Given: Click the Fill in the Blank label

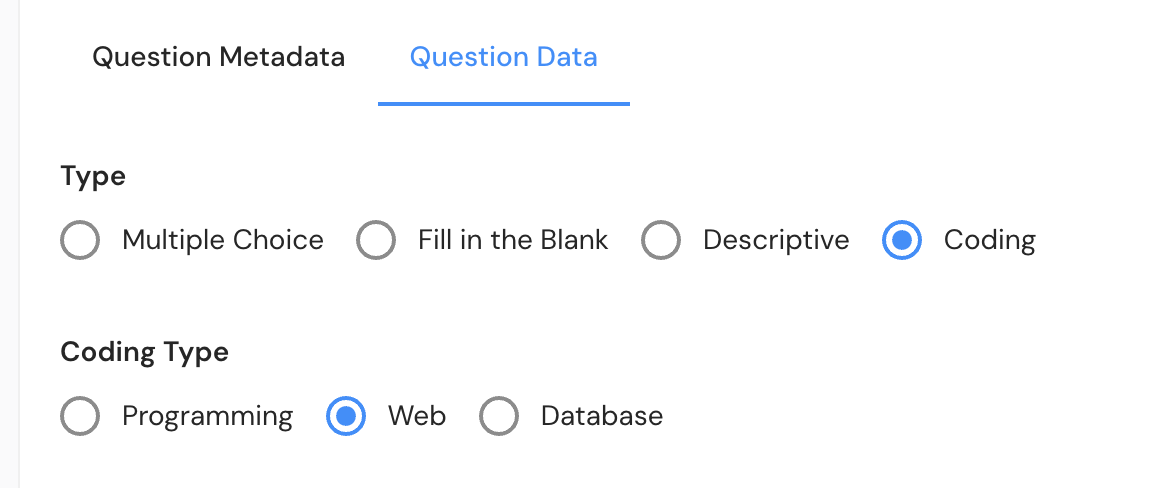Looking at the screenshot, I should point(513,240).
